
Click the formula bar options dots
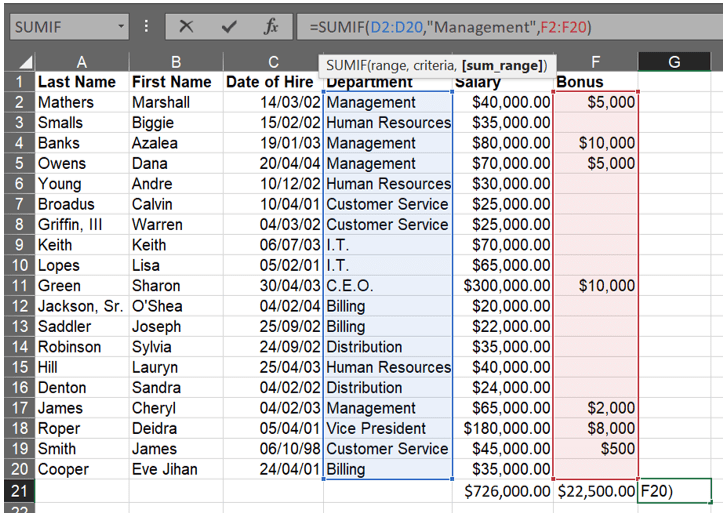(x=147, y=26)
